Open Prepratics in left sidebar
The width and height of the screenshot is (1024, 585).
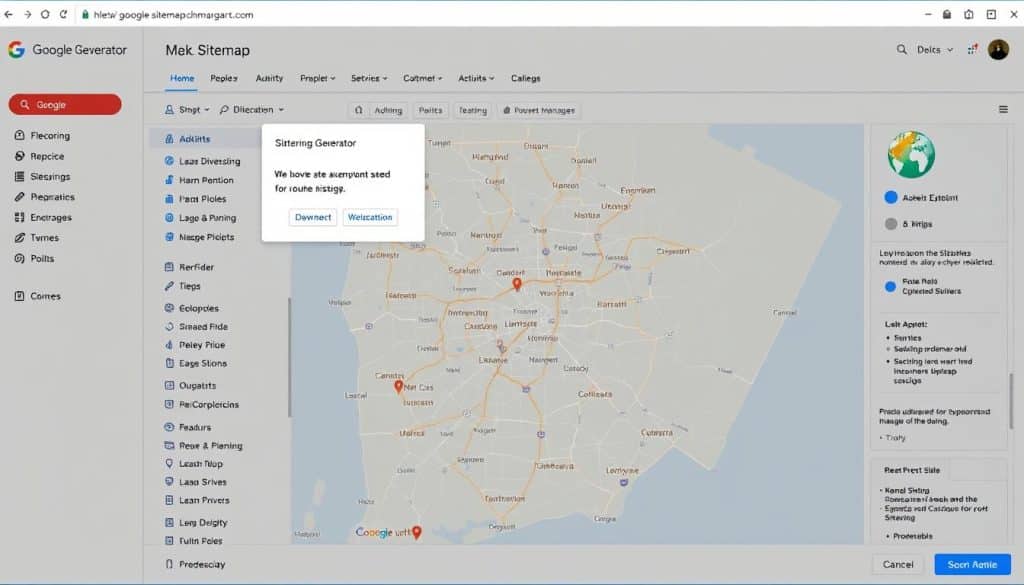(x=44, y=197)
